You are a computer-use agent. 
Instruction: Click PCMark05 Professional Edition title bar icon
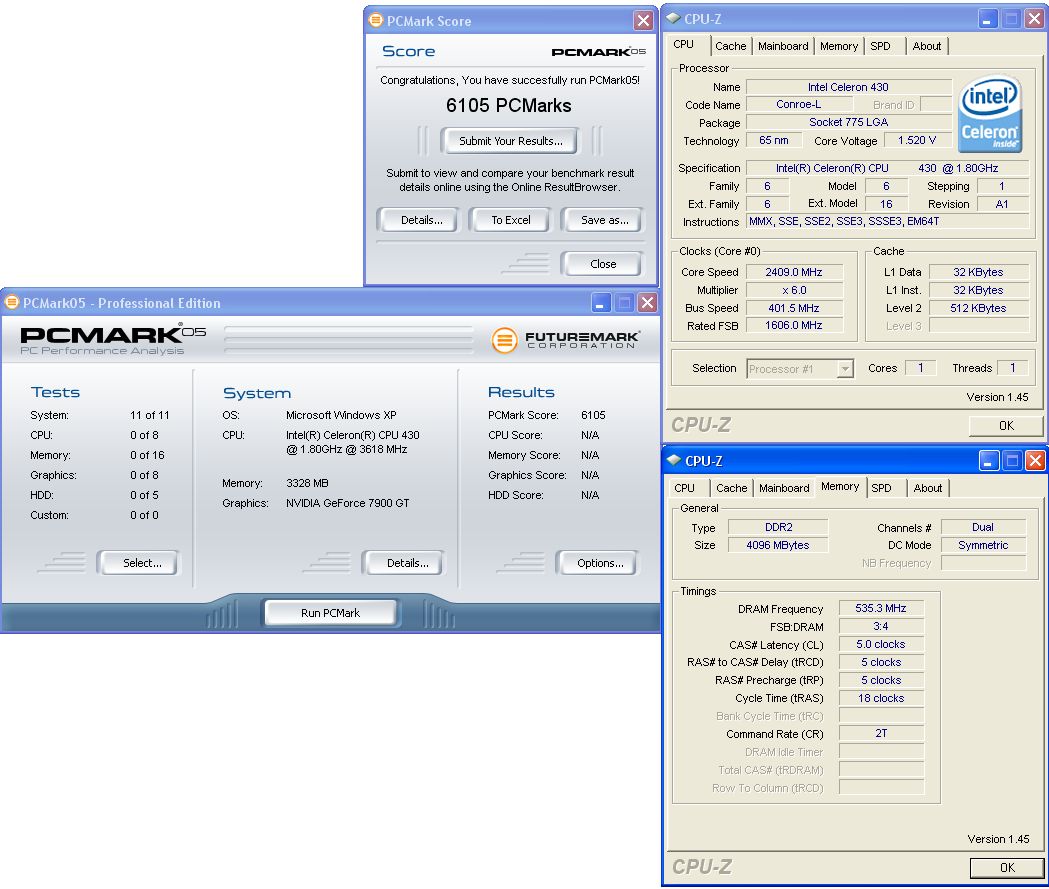pyautogui.click(x=11, y=302)
